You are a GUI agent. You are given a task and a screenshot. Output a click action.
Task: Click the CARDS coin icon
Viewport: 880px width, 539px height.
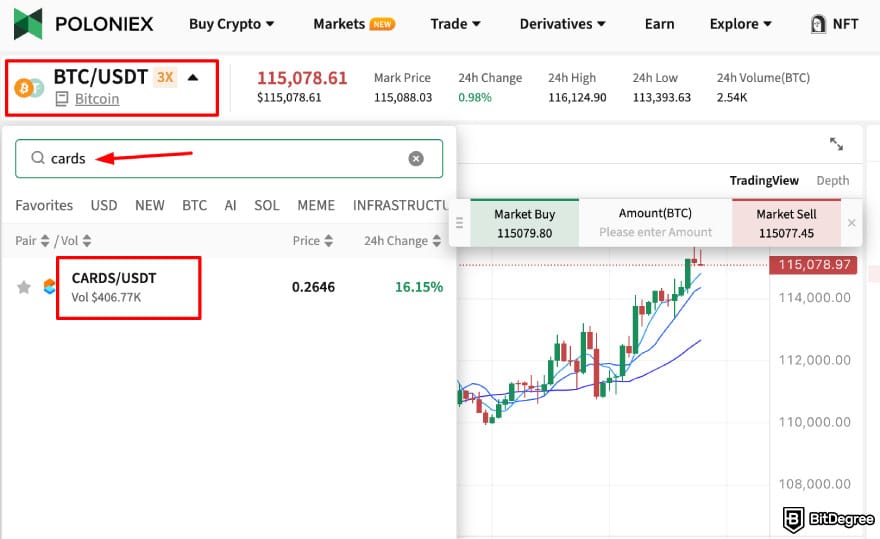49,287
